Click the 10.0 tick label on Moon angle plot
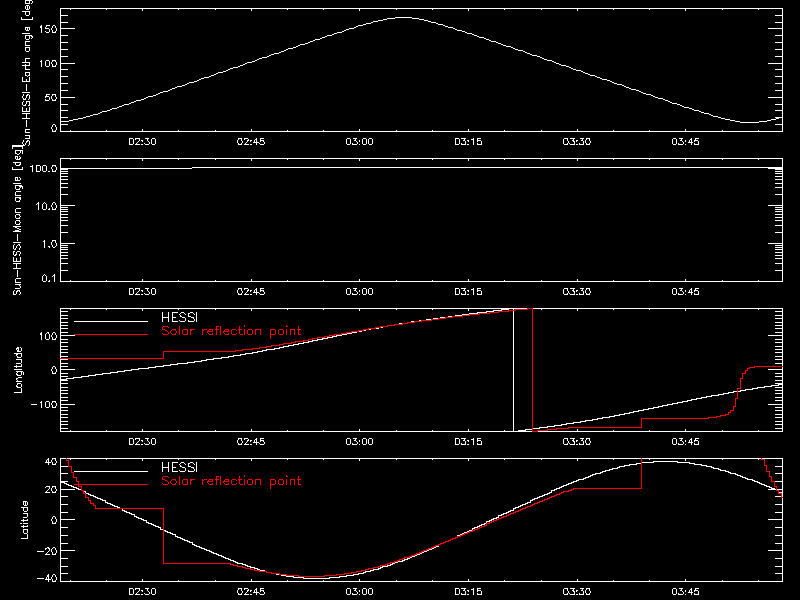The width and height of the screenshot is (800, 600). click(46, 206)
